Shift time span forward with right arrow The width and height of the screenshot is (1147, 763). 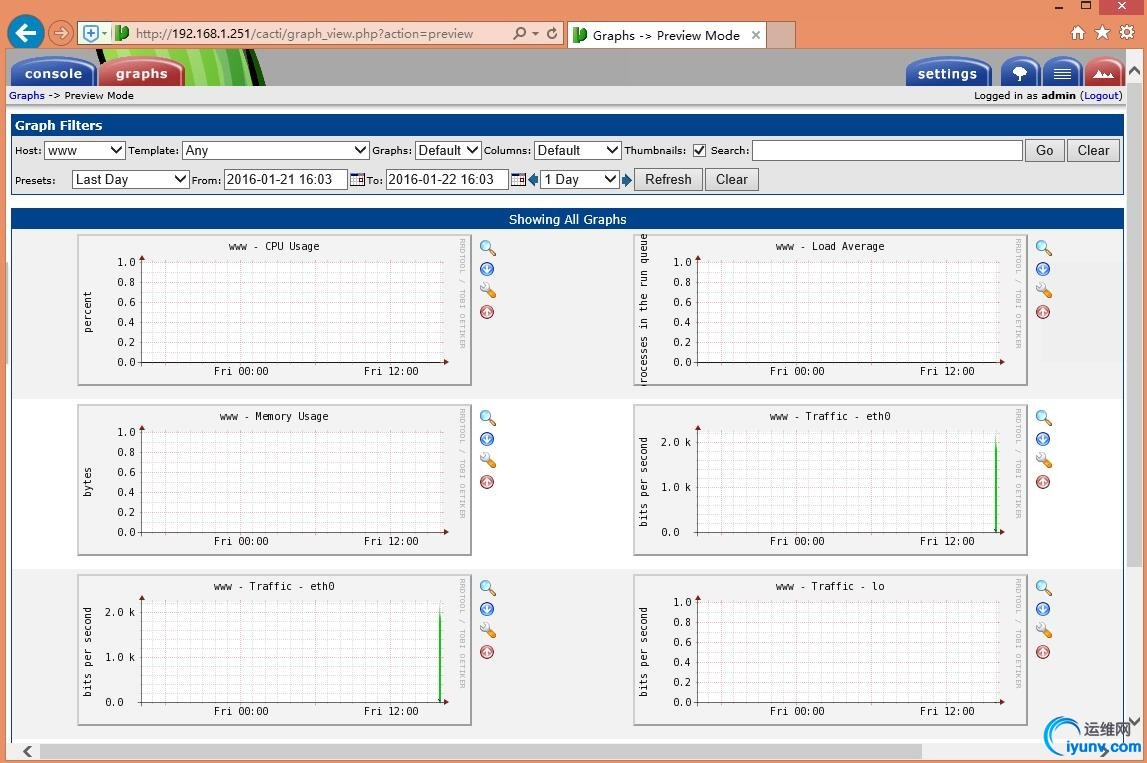click(x=627, y=180)
